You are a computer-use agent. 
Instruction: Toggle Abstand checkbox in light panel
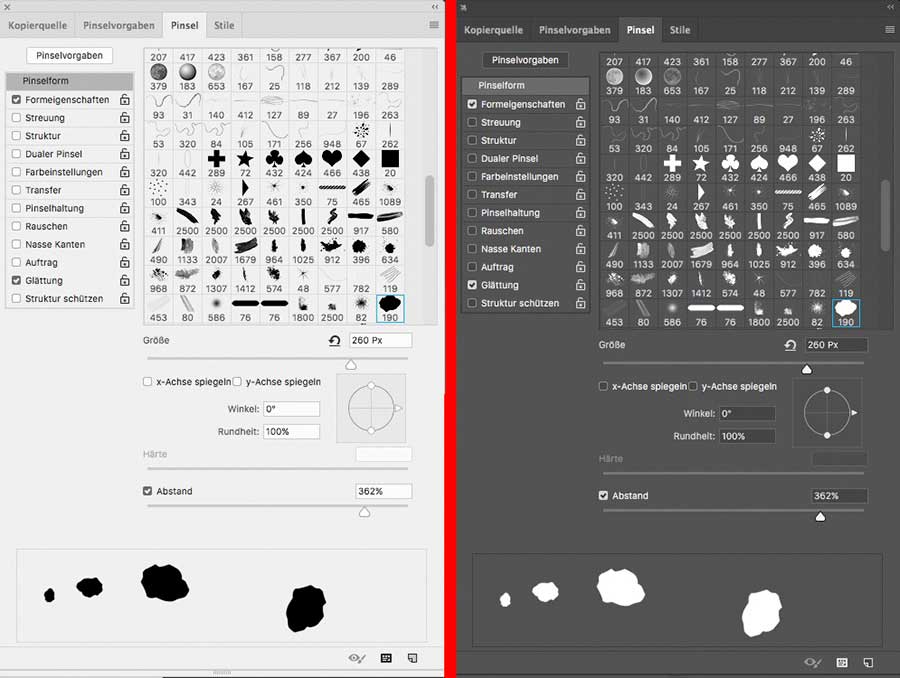pos(148,491)
